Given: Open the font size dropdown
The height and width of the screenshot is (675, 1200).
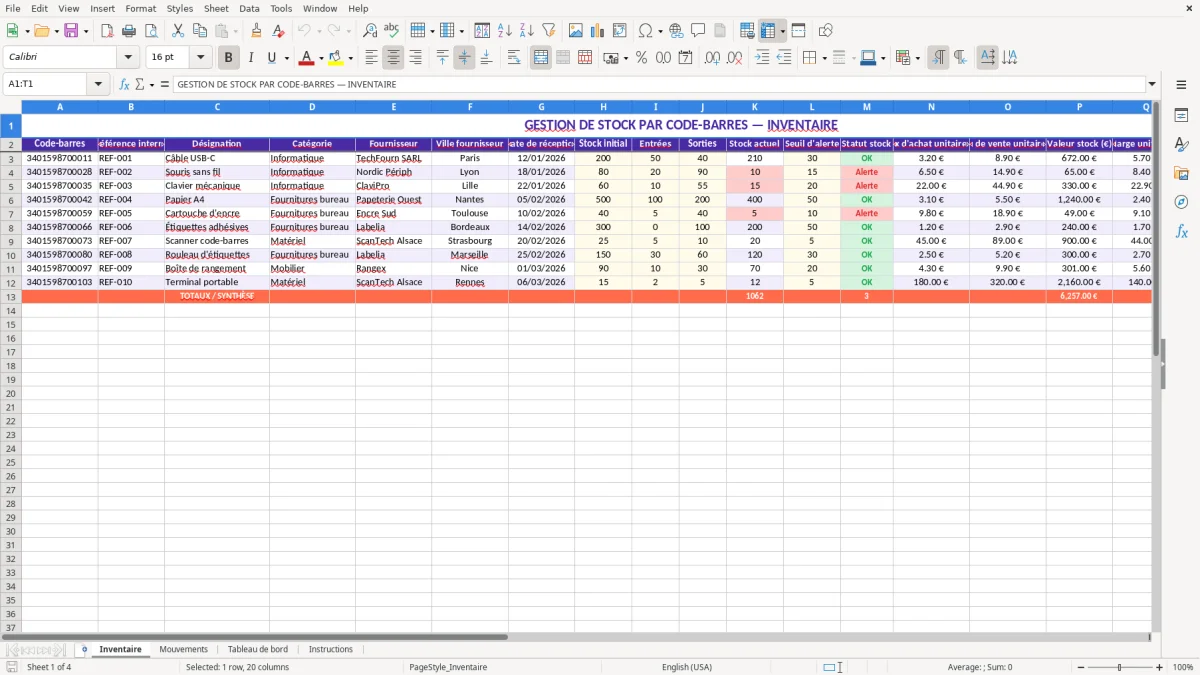Looking at the screenshot, I should tap(200, 58).
